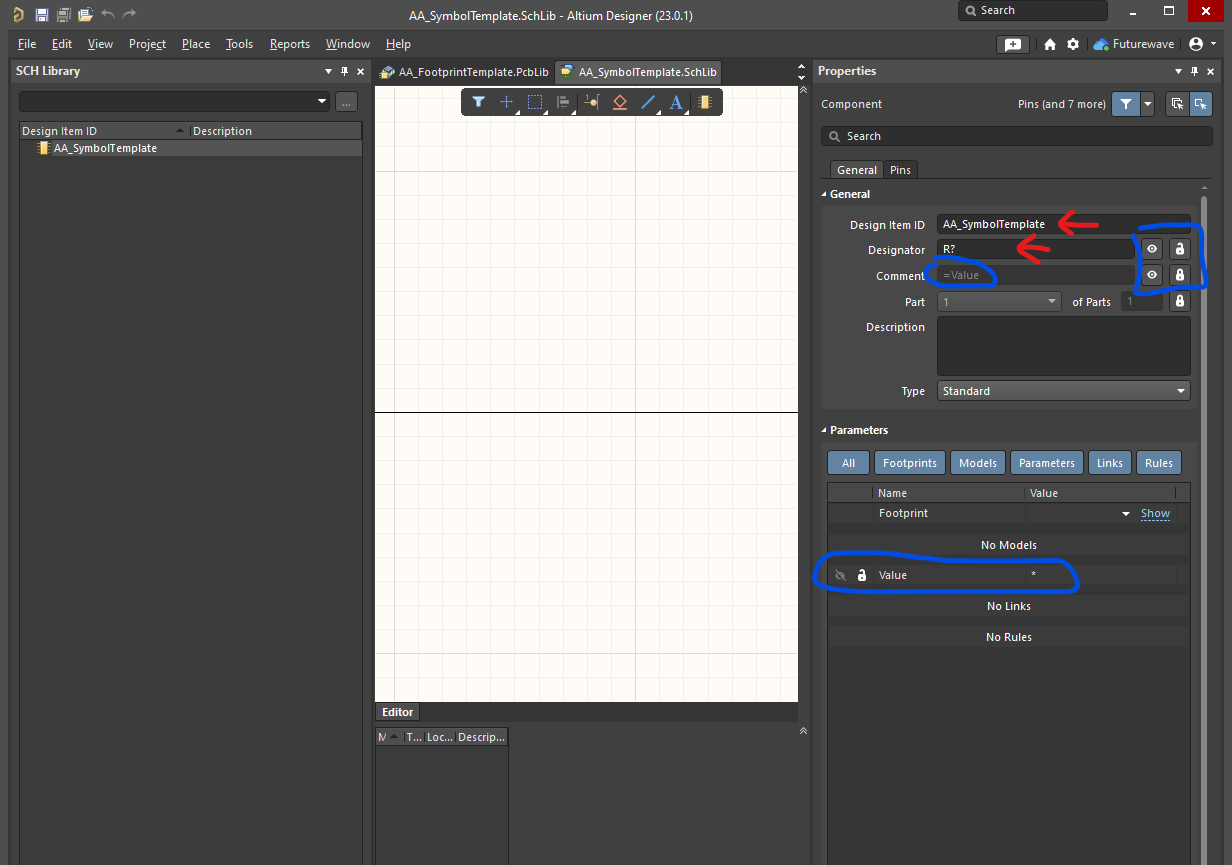Toggle Comment visibility eye
The width and height of the screenshot is (1232, 865).
click(1152, 275)
